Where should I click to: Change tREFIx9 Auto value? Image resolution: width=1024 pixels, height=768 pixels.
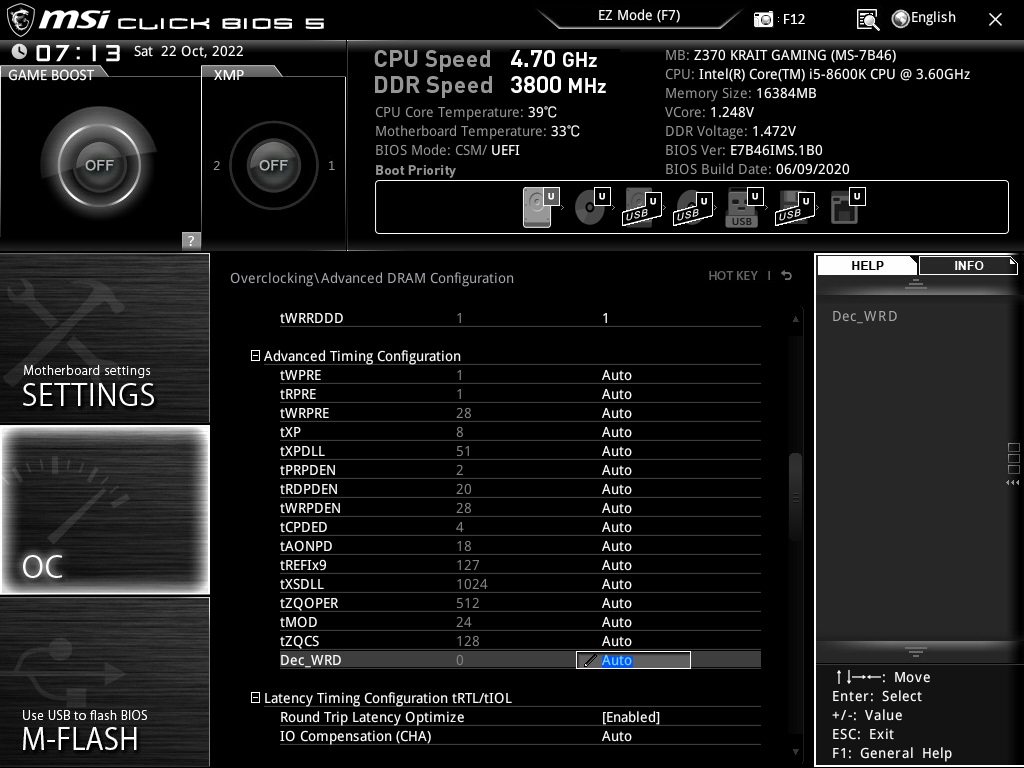616,565
